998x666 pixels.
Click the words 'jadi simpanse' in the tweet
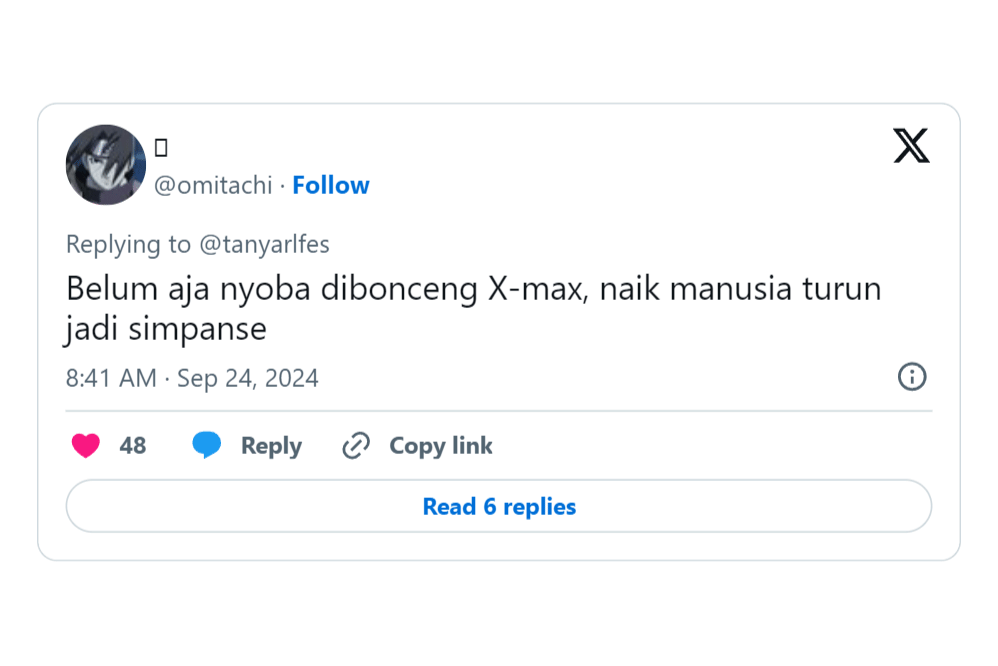[x=167, y=329]
